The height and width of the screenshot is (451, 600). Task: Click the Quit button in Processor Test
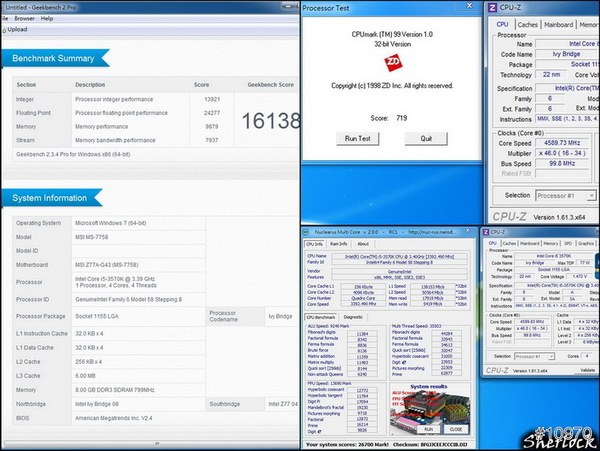click(426, 138)
